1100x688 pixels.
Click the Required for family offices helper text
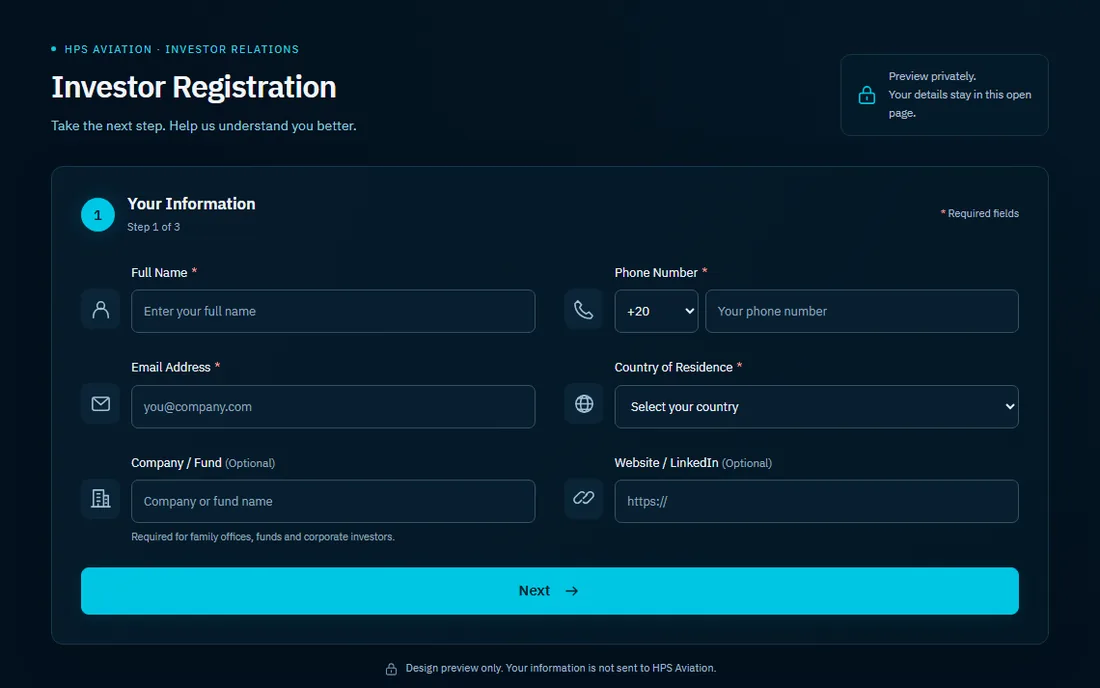262,537
